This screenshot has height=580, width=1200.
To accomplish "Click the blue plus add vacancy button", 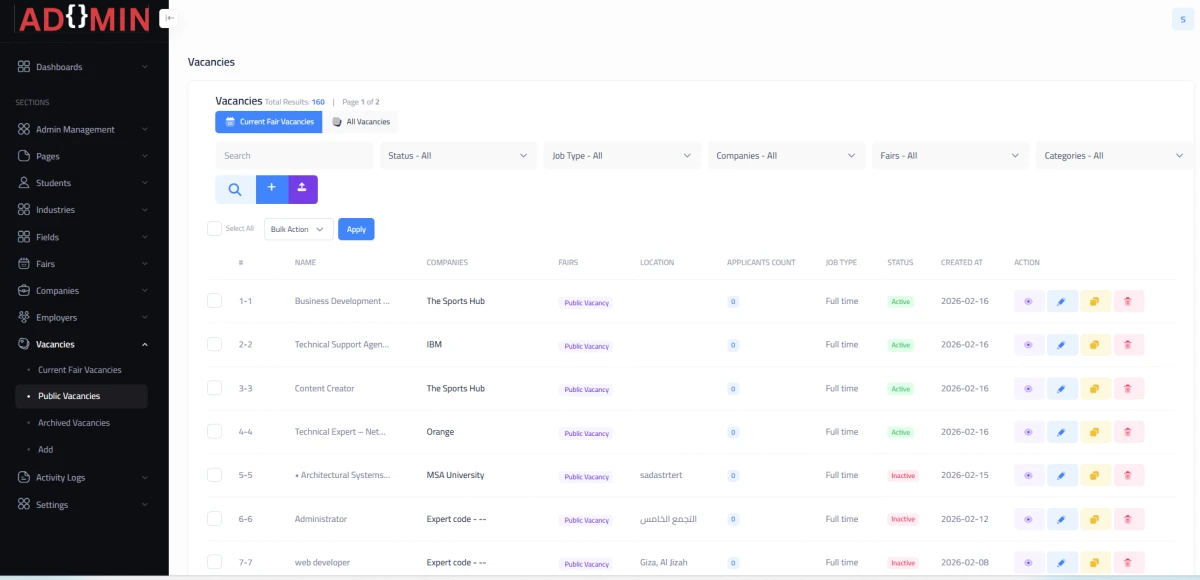I will click(271, 189).
